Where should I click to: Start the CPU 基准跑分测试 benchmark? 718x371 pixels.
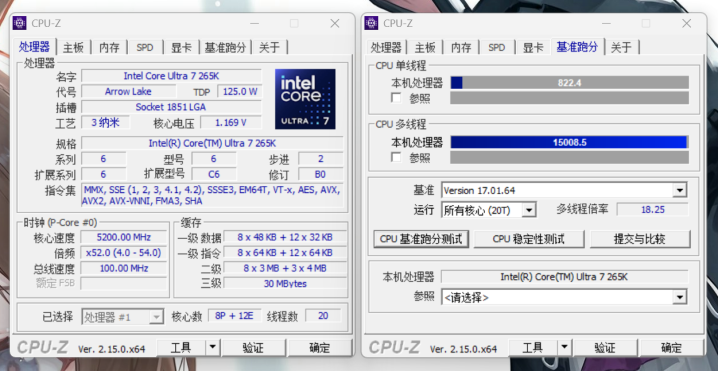click(421, 239)
